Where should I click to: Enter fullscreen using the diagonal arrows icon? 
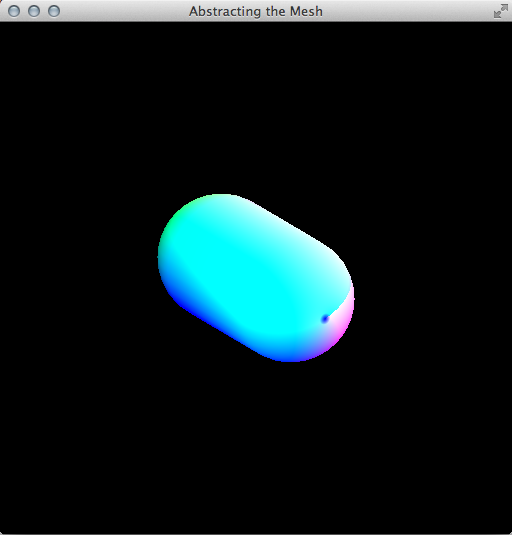pyautogui.click(x=500, y=11)
